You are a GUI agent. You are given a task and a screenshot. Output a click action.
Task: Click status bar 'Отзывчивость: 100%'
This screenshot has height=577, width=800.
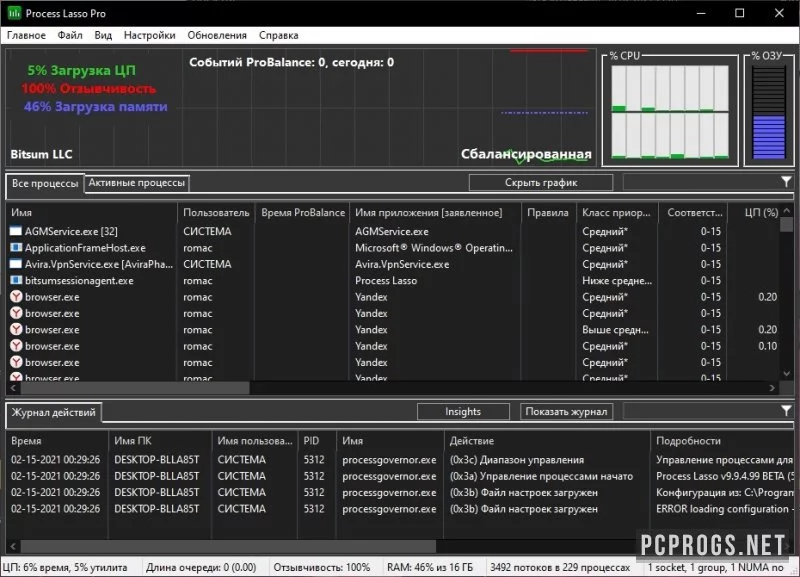pos(321,567)
